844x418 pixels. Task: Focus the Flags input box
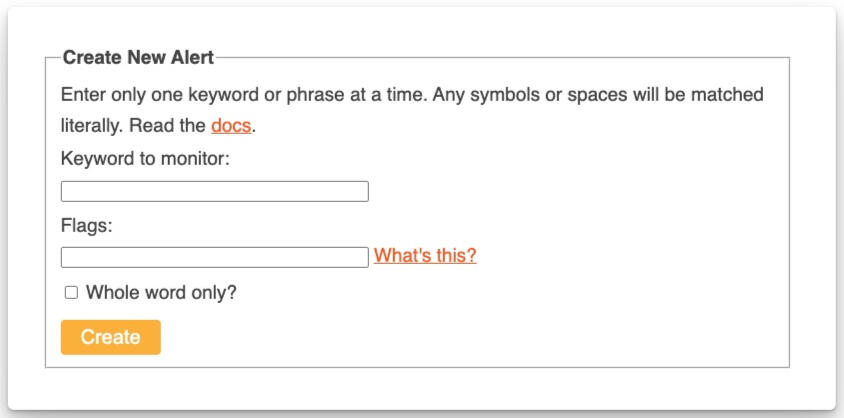[214, 257]
